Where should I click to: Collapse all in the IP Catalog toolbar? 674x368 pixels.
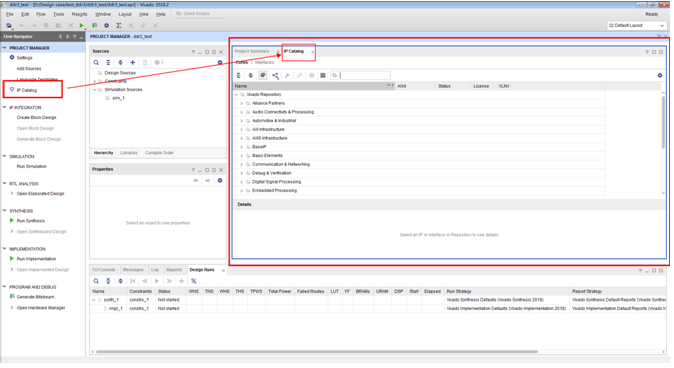[x=239, y=75]
